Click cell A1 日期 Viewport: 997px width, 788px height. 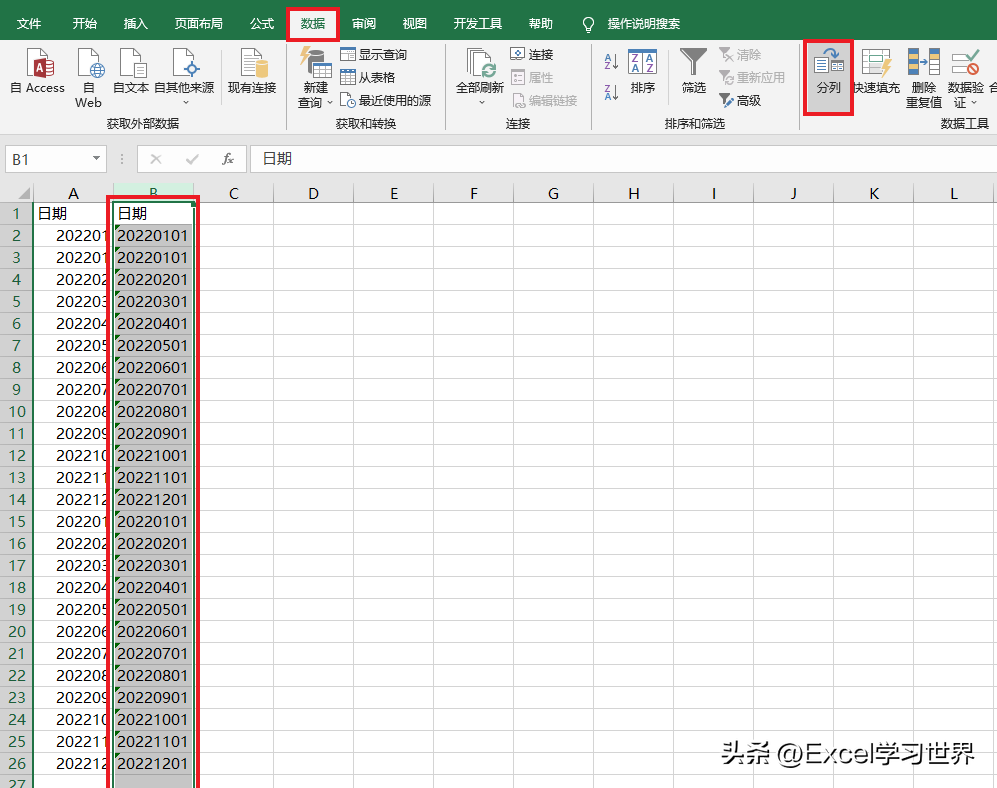[73, 214]
